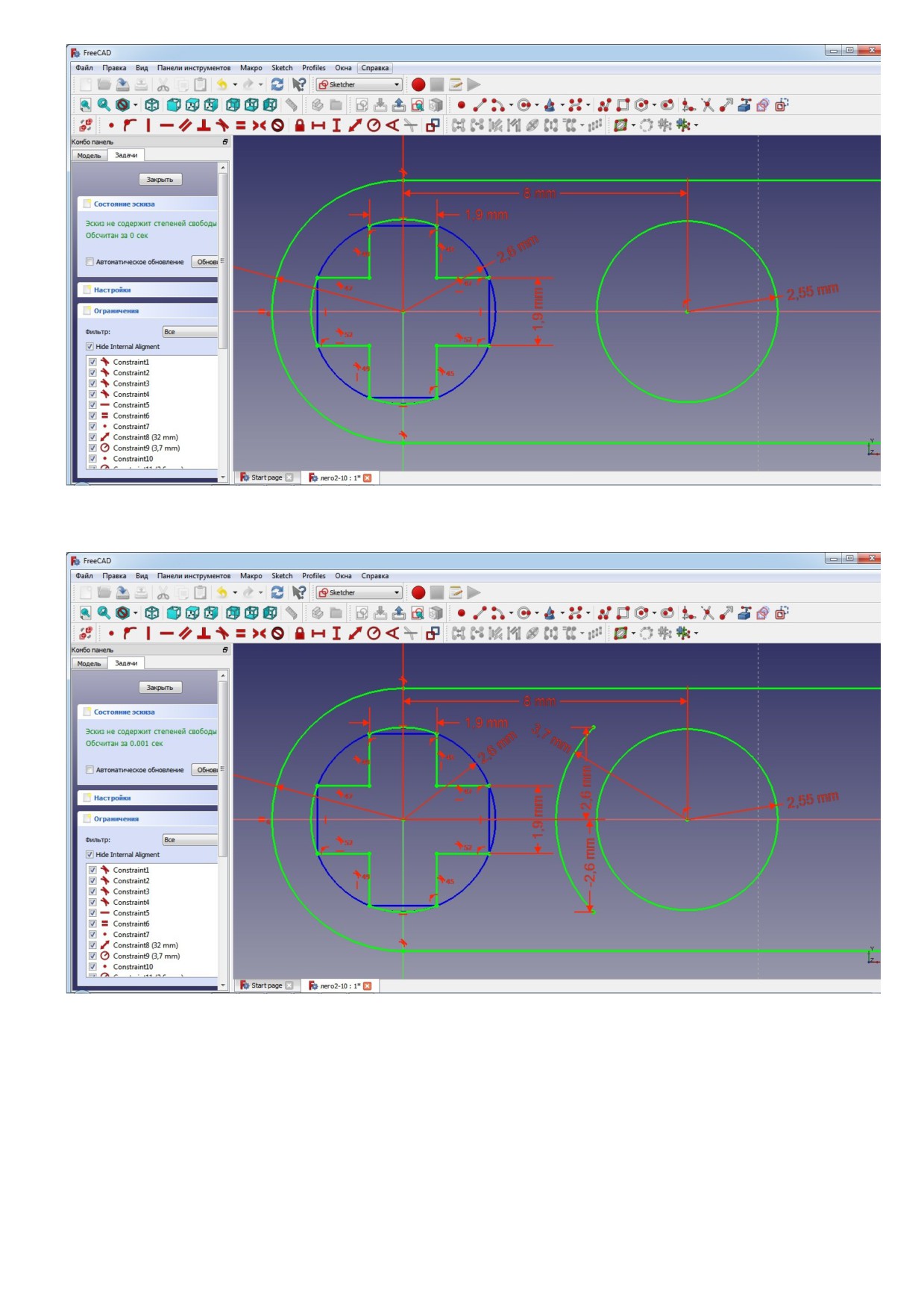The image size is (924, 1307).
Task: Expand arc tools dropdown arrow in lower window
Action: (511, 613)
